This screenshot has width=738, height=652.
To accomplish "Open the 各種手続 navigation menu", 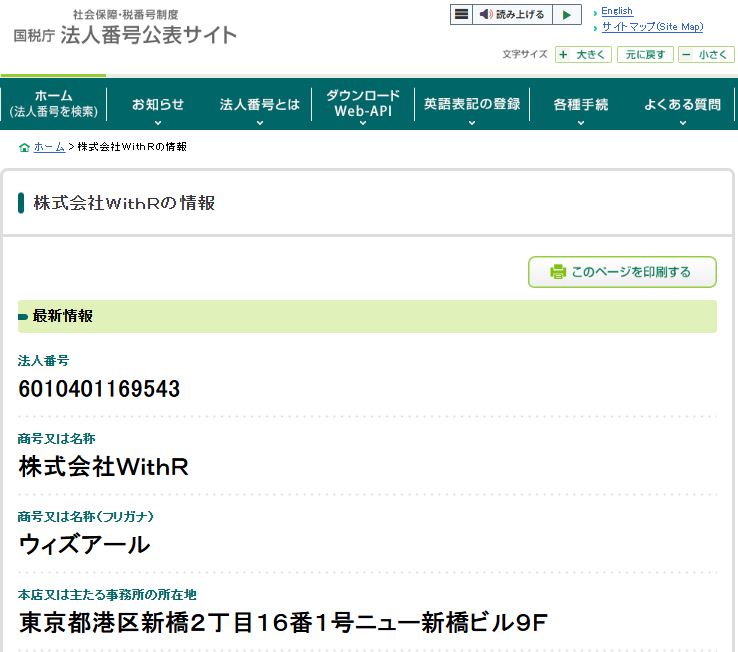I will tap(581, 104).
